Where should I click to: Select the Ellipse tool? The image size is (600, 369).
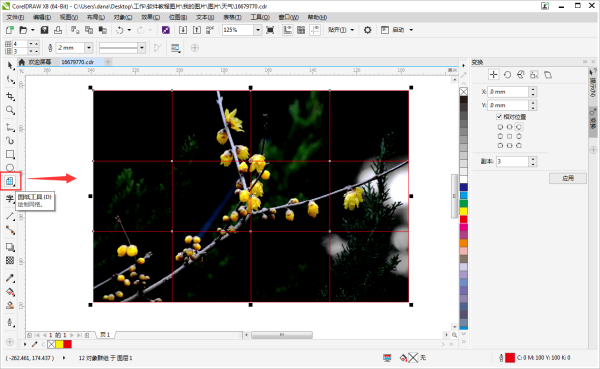tap(10, 167)
